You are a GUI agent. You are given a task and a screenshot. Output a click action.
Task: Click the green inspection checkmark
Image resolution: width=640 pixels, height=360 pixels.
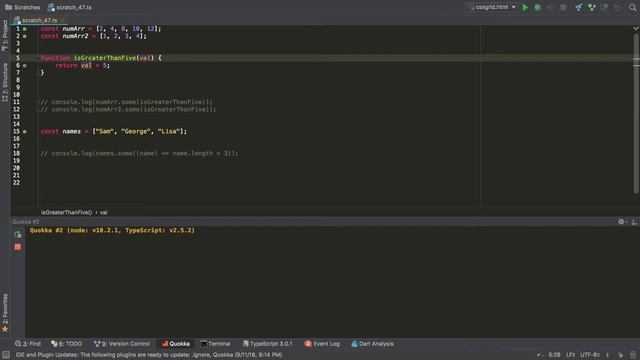(636, 28)
